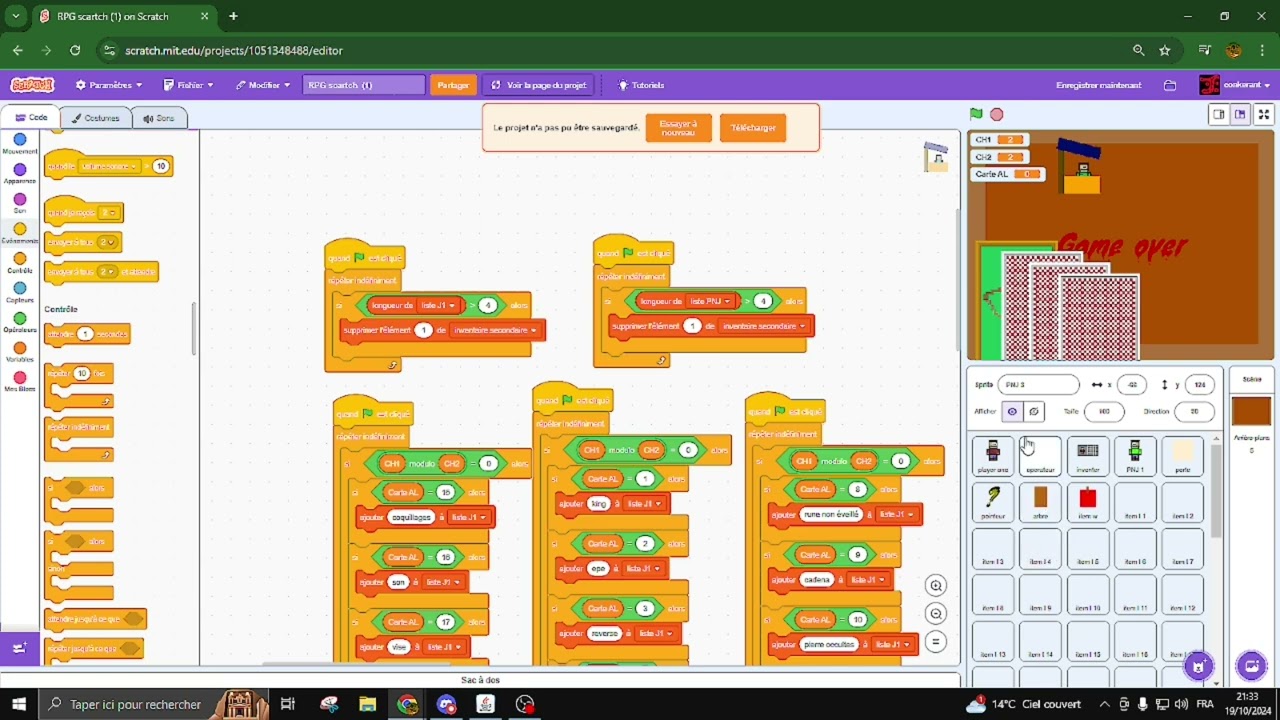Zoom in the code workspace
Image resolution: width=1280 pixels, height=720 pixels.
[x=936, y=586]
